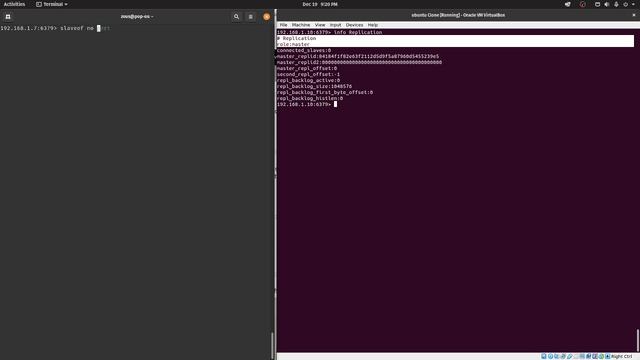Image resolution: width=640 pixels, height=360 pixels.
Task: Open search in the Terminal window
Action: point(236,17)
